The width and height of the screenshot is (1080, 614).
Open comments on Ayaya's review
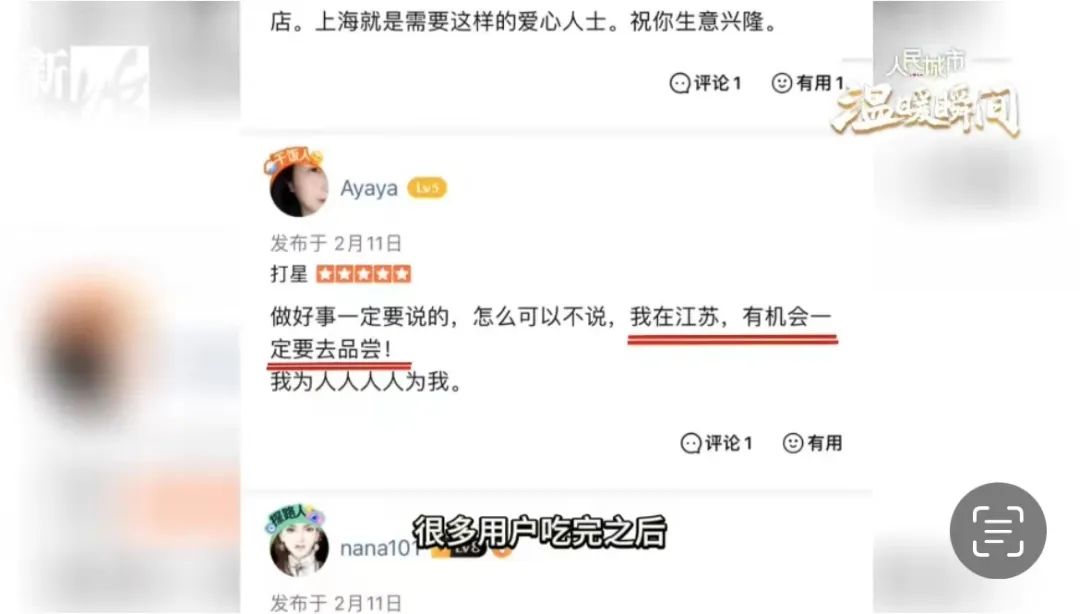[x=716, y=442]
